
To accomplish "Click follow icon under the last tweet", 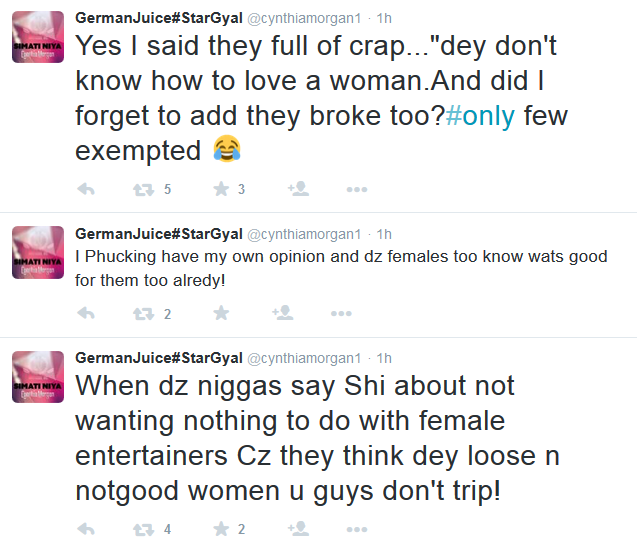I will (x=297, y=527).
